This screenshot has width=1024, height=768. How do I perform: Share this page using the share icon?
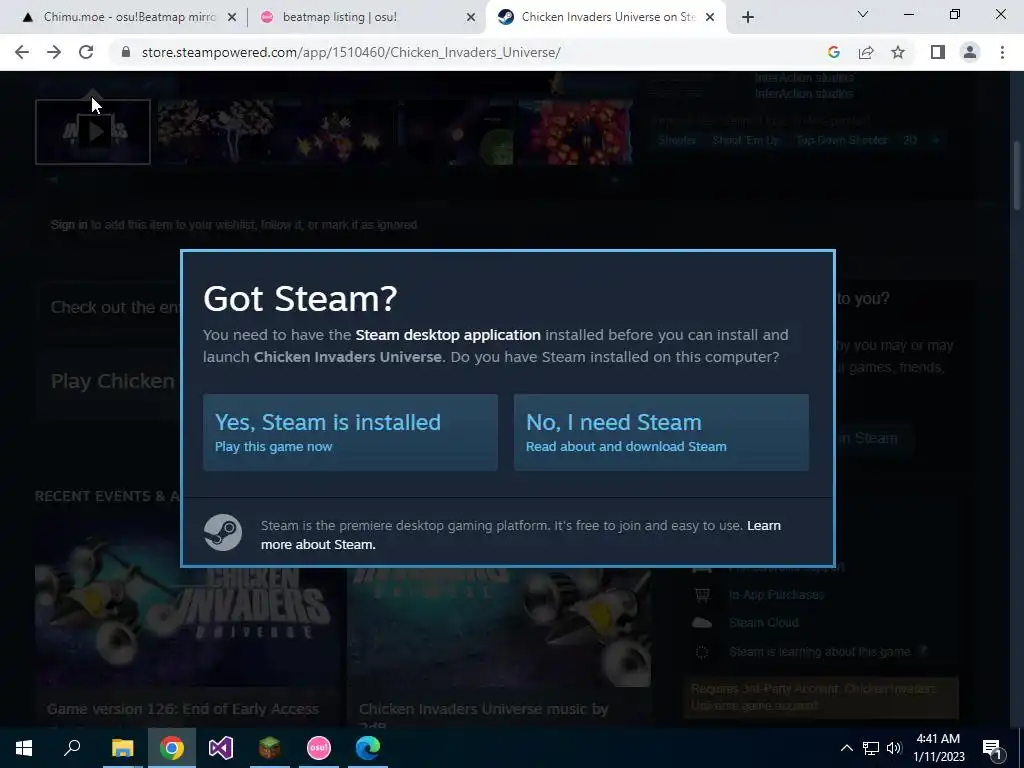click(x=866, y=52)
